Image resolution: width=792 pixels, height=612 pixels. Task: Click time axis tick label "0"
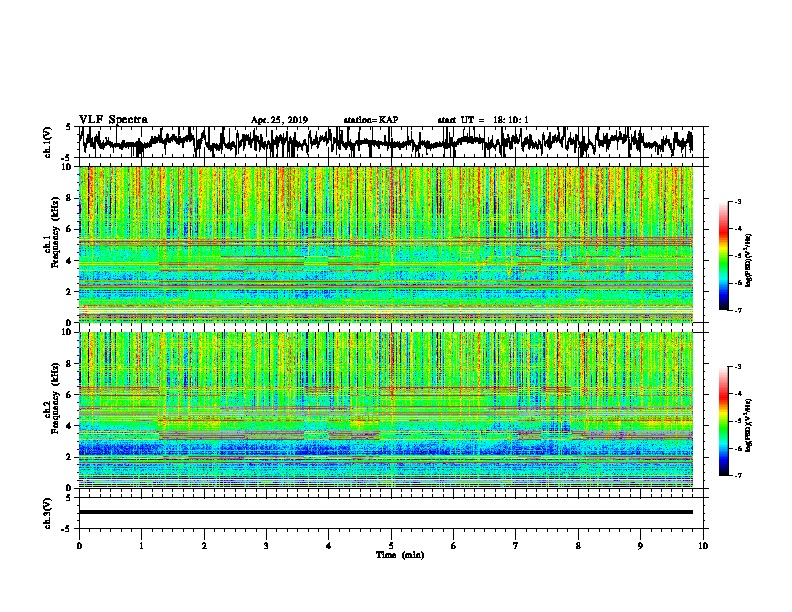79,546
